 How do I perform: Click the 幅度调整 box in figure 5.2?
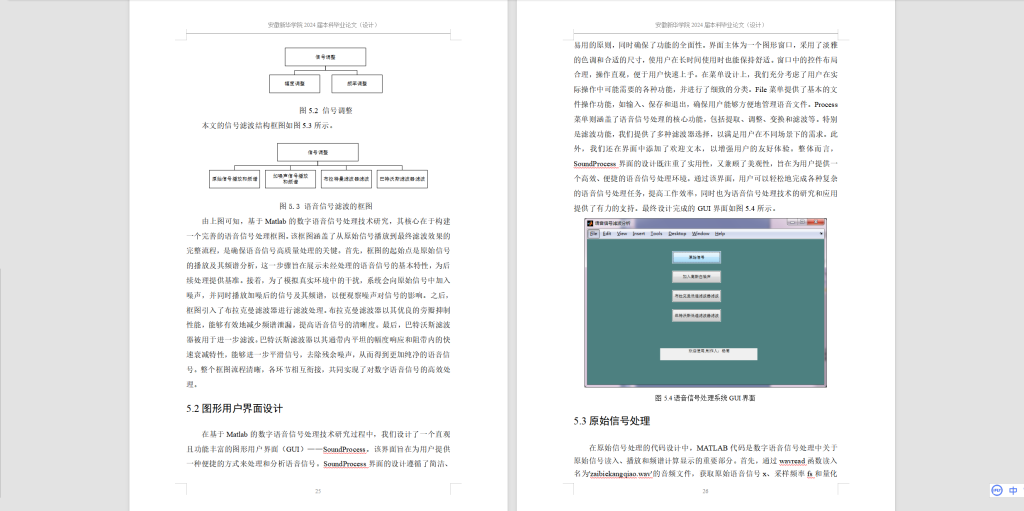tap(295, 84)
